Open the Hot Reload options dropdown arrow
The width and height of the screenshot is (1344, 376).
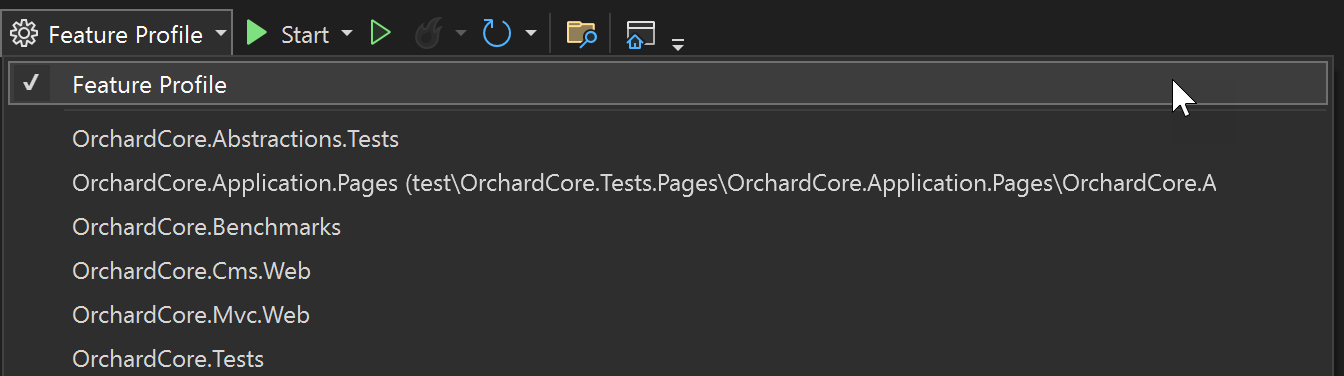click(461, 34)
